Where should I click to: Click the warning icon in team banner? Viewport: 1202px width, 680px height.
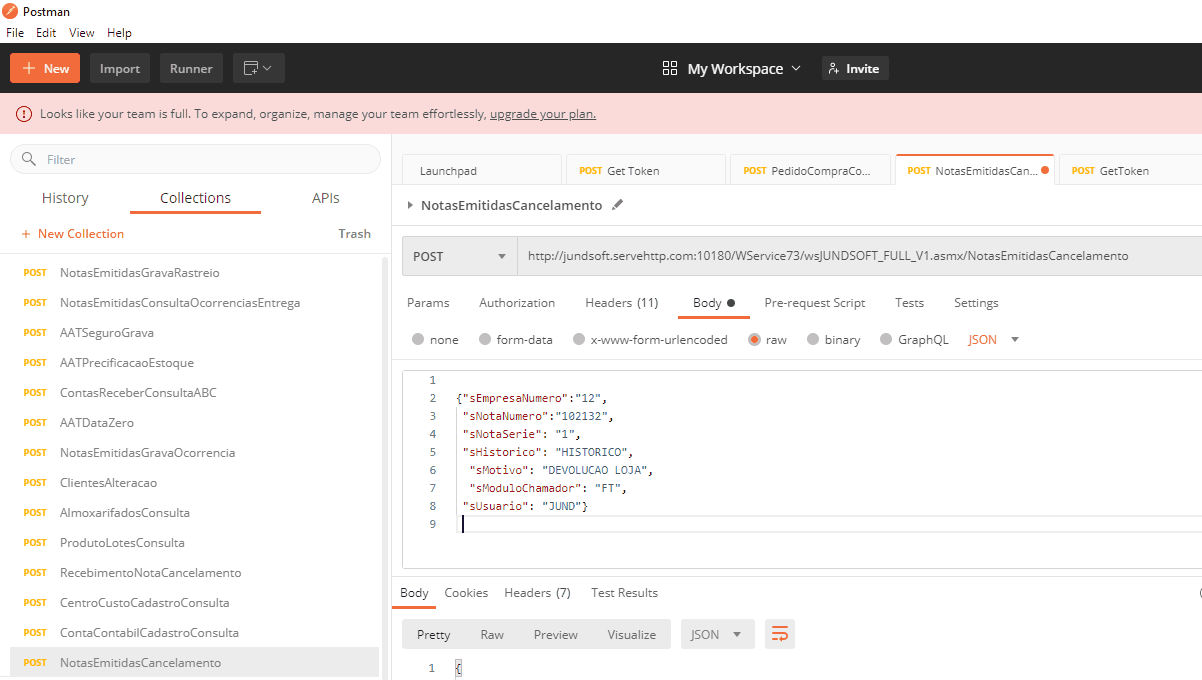(x=24, y=114)
